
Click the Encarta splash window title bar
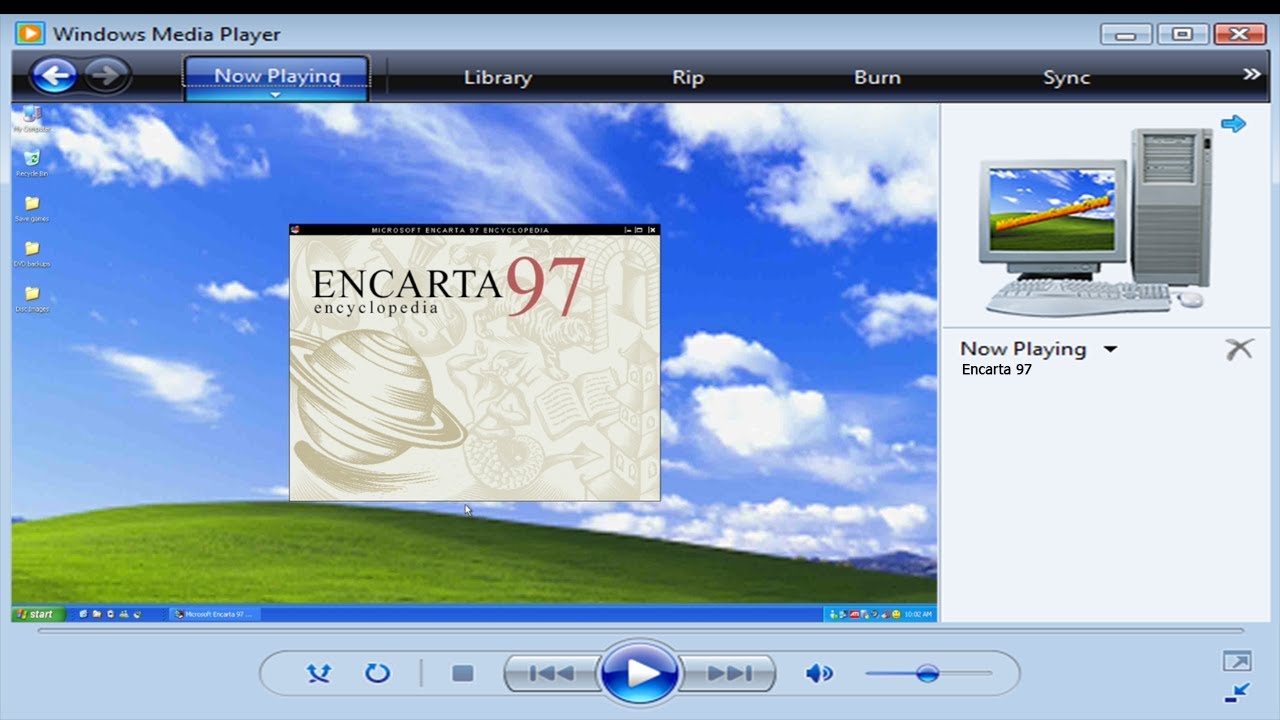click(460, 230)
